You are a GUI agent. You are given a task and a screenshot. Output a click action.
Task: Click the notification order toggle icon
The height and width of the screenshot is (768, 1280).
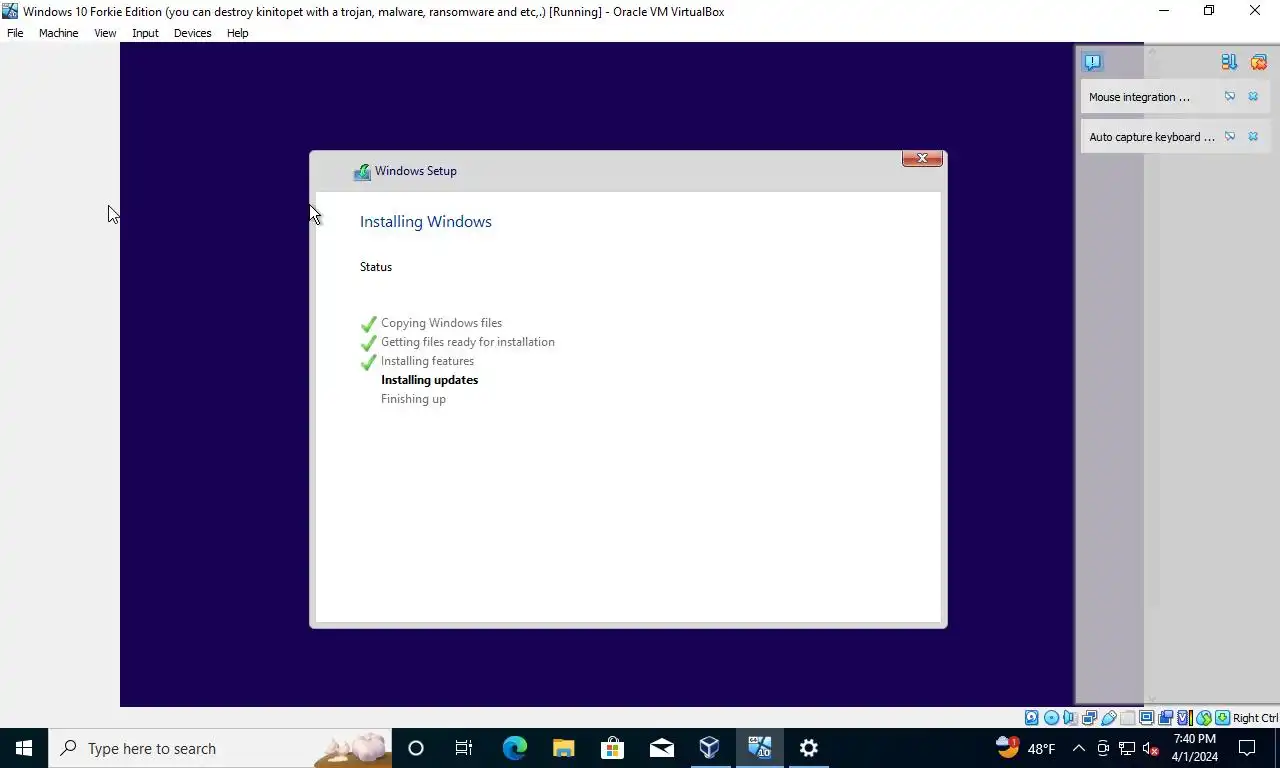point(1229,62)
